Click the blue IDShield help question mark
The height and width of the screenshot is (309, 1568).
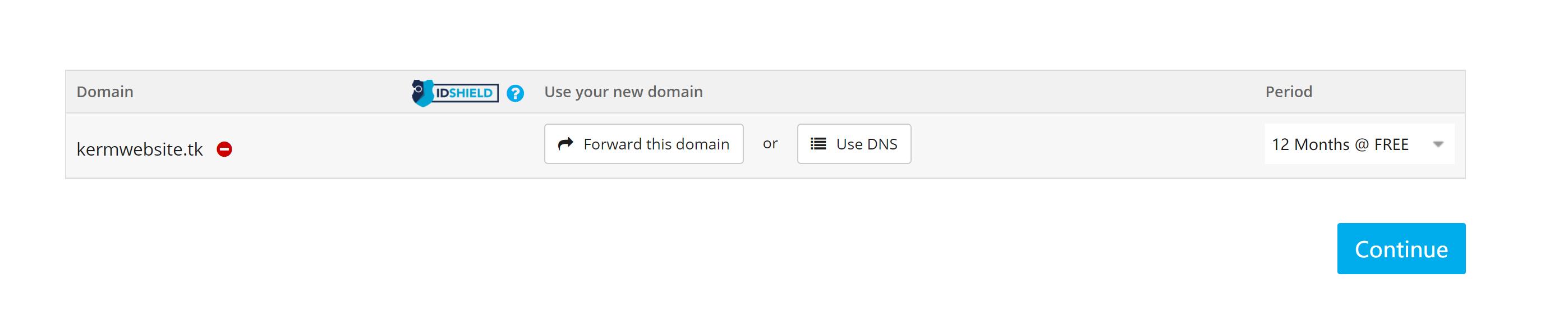point(515,93)
